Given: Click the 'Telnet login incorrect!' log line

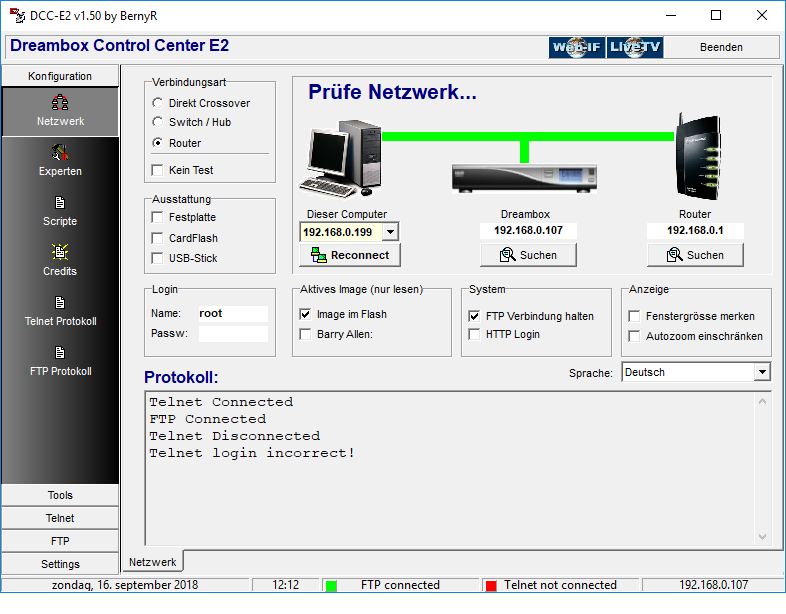Looking at the screenshot, I should [x=252, y=453].
